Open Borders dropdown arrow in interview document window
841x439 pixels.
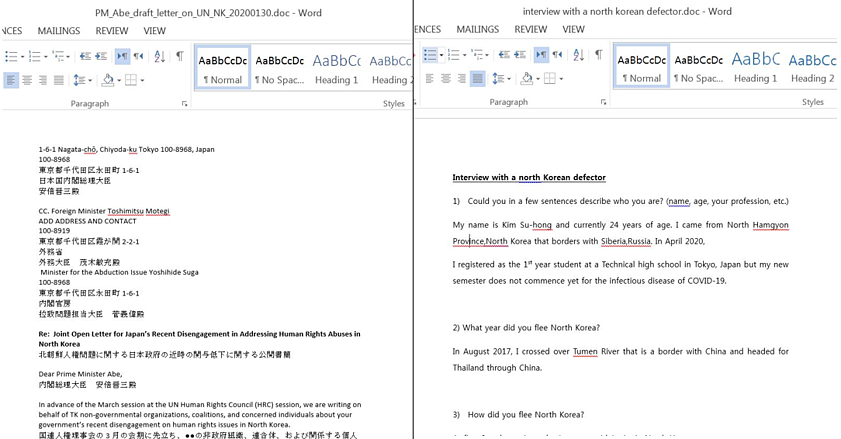click(x=561, y=79)
